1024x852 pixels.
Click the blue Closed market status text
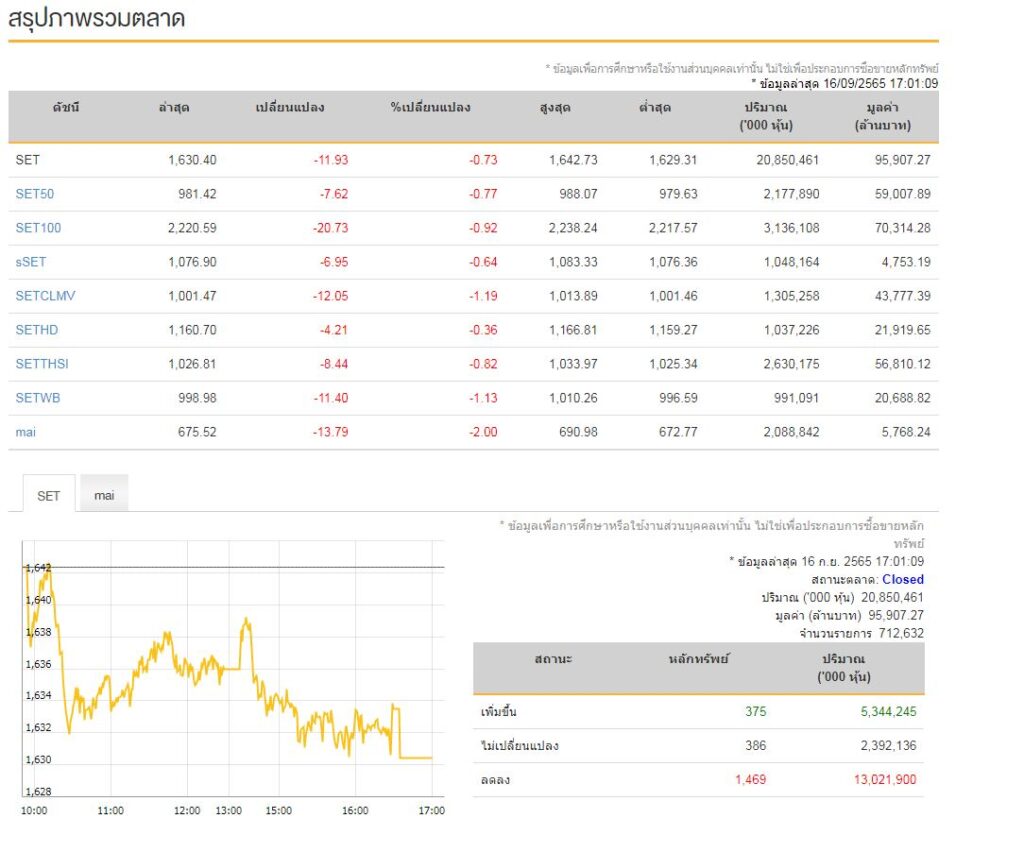point(902,580)
